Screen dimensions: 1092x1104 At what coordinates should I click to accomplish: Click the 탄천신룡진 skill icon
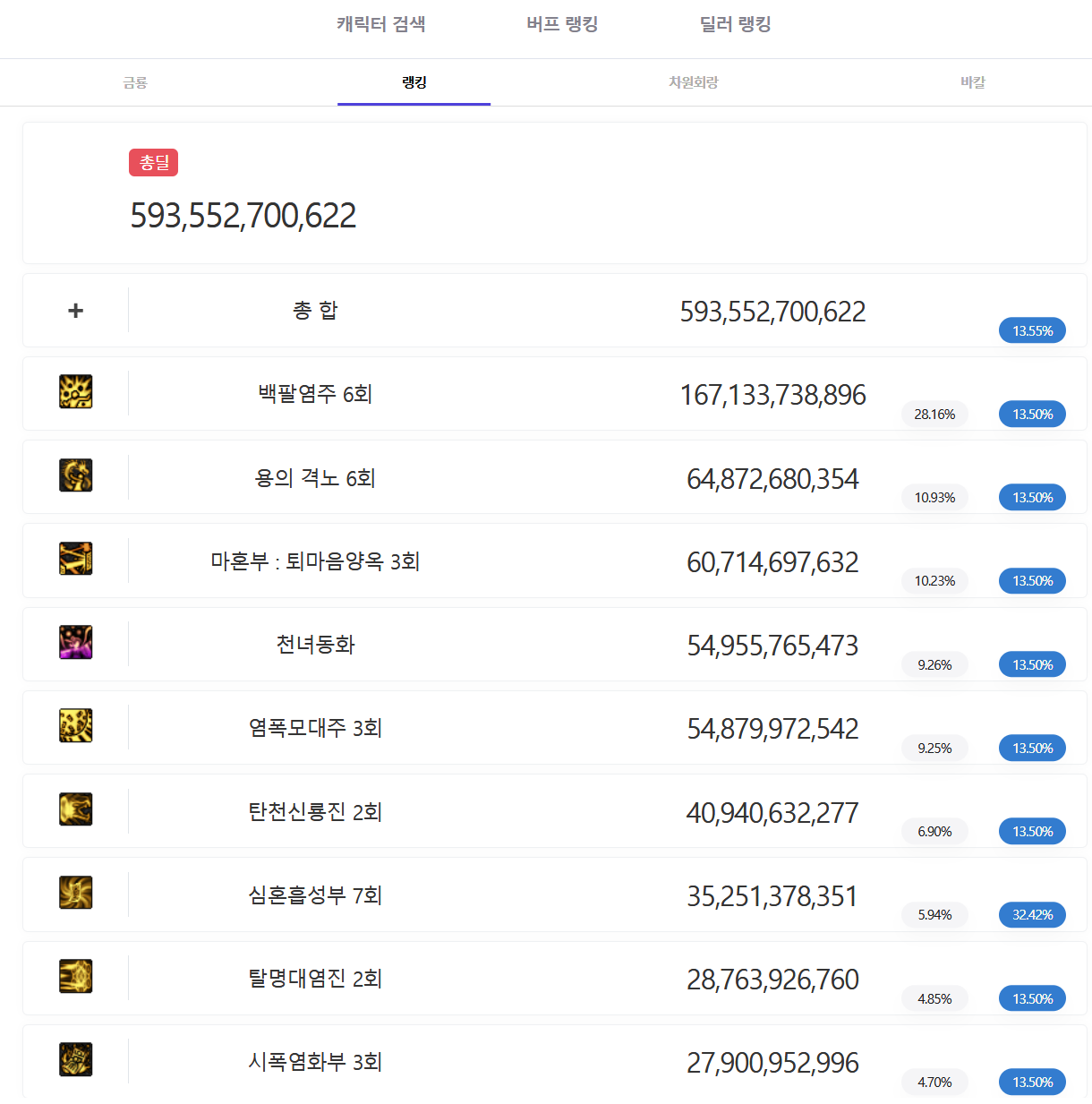[76, 809]
